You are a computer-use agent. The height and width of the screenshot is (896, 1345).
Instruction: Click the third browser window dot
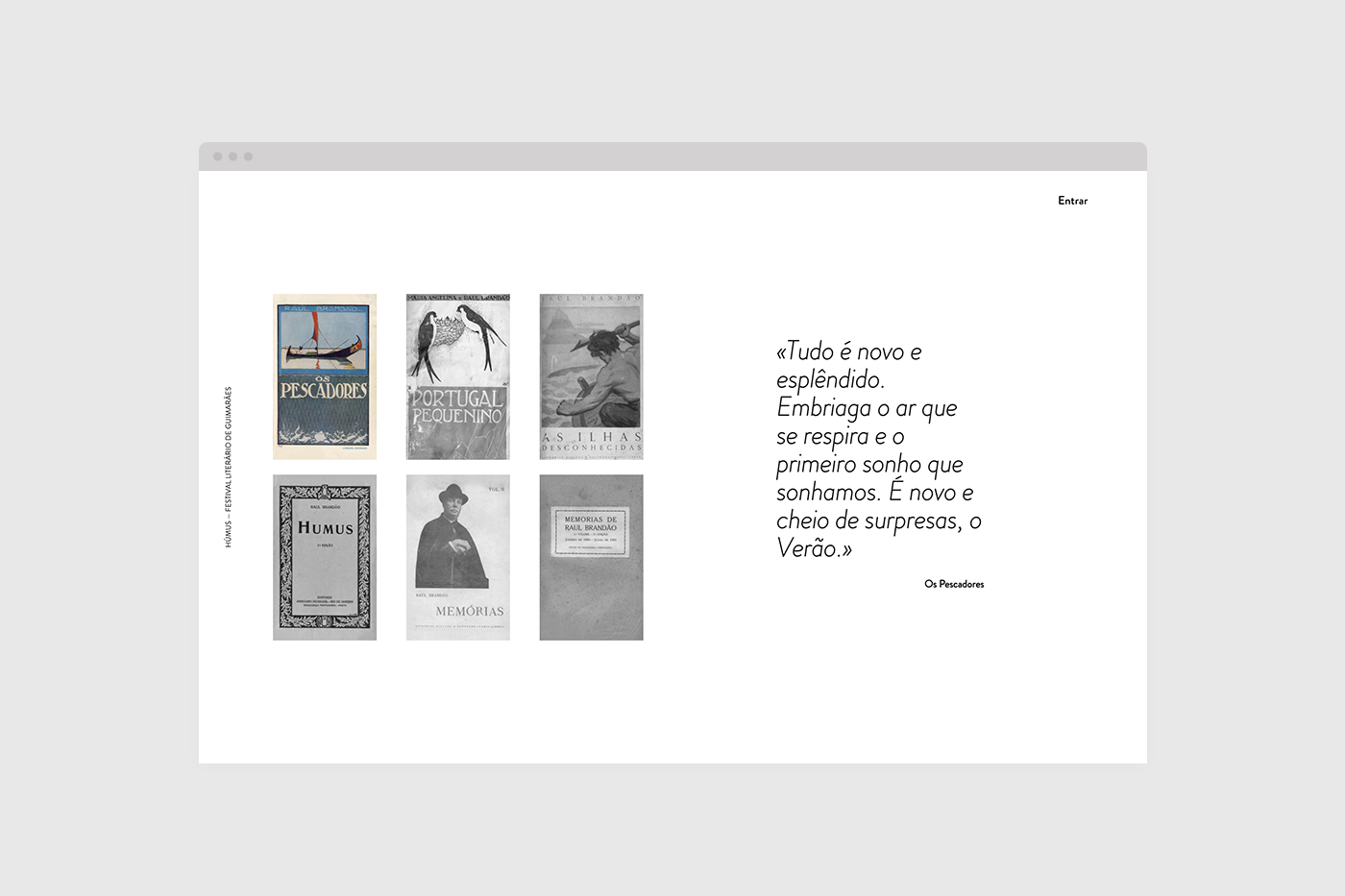tap(248, 157)
